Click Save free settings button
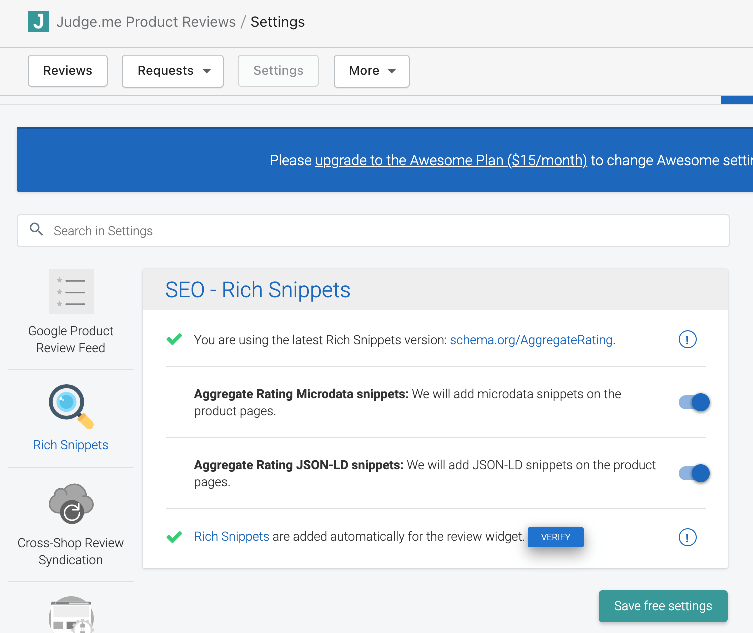This screenshot has width=753, height=633. 663,606
